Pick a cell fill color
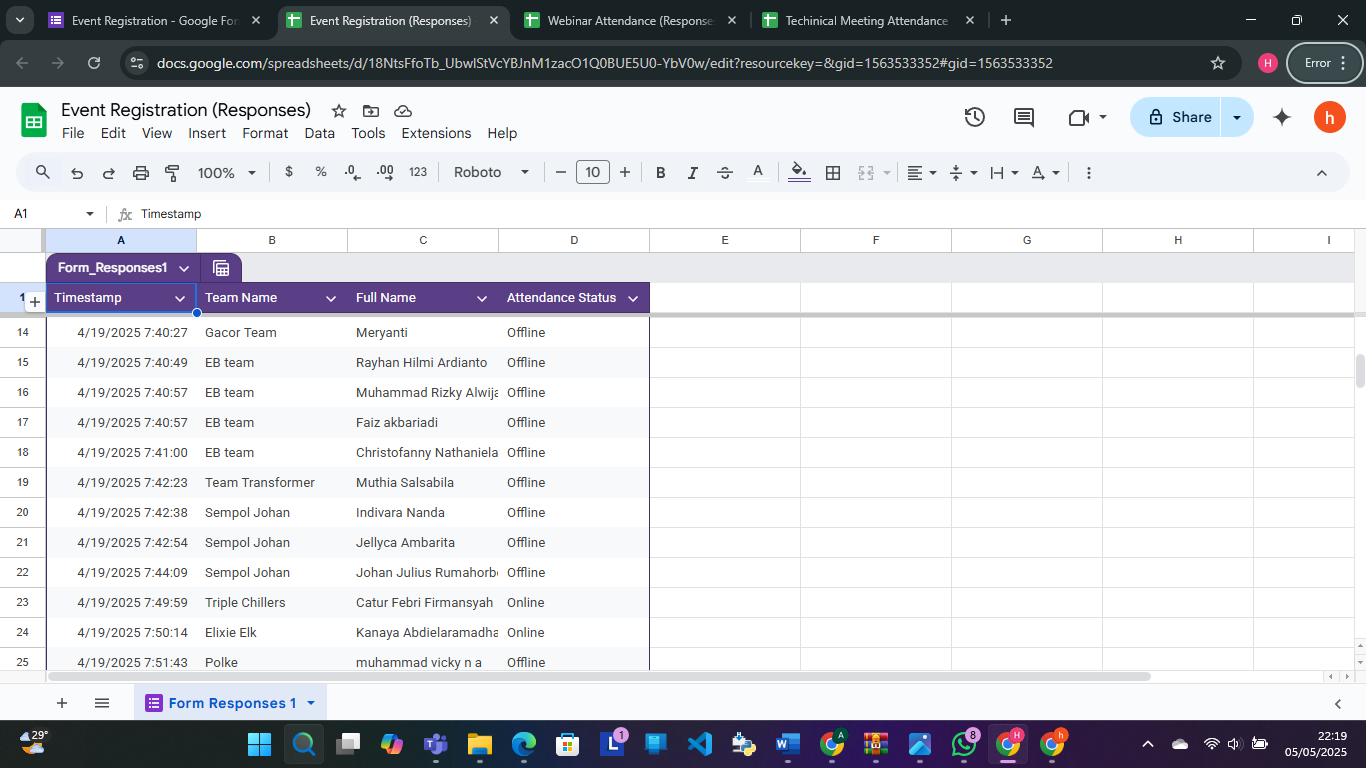Viewport: 1366px width, 768px height. click(800, 173)
